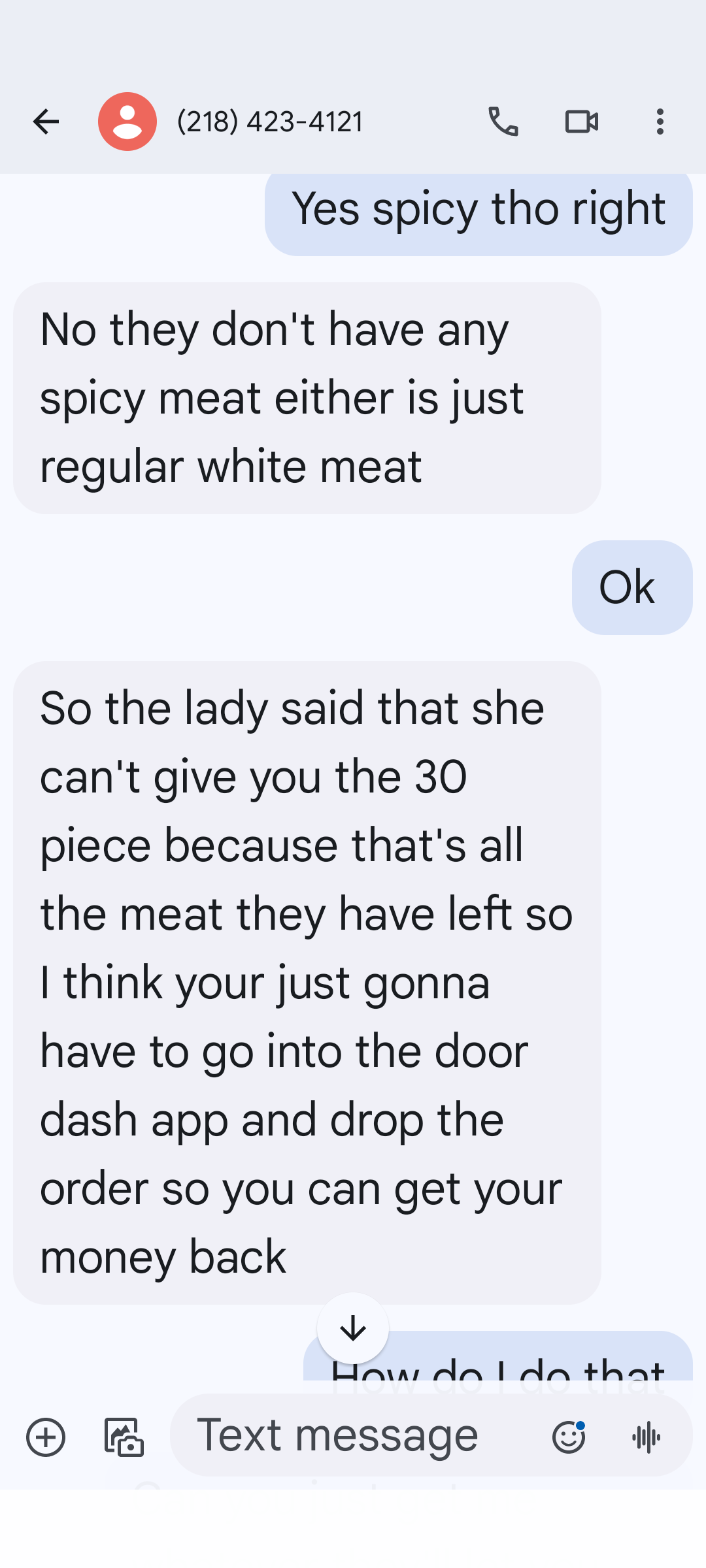This screenshot has width=706, height=1568.
Task: Tap the (218) 423-4121 contact title
Action: click(x=270, y=122)
